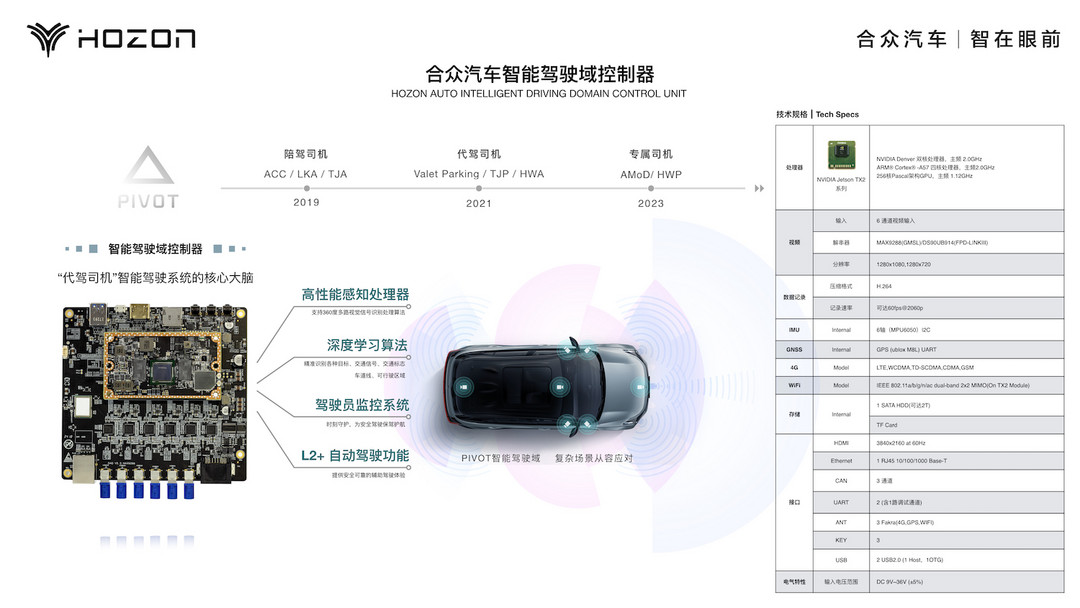This screenshot has width=1080, height=608.
Task: Click the 高性能感知处理器 feature heading
Action: pos(355,295)
